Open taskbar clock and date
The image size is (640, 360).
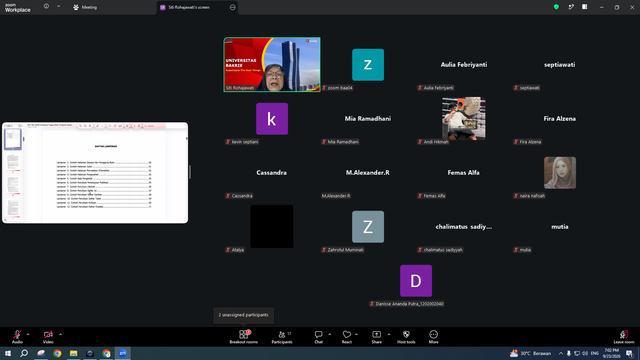[x=611, y=353]
